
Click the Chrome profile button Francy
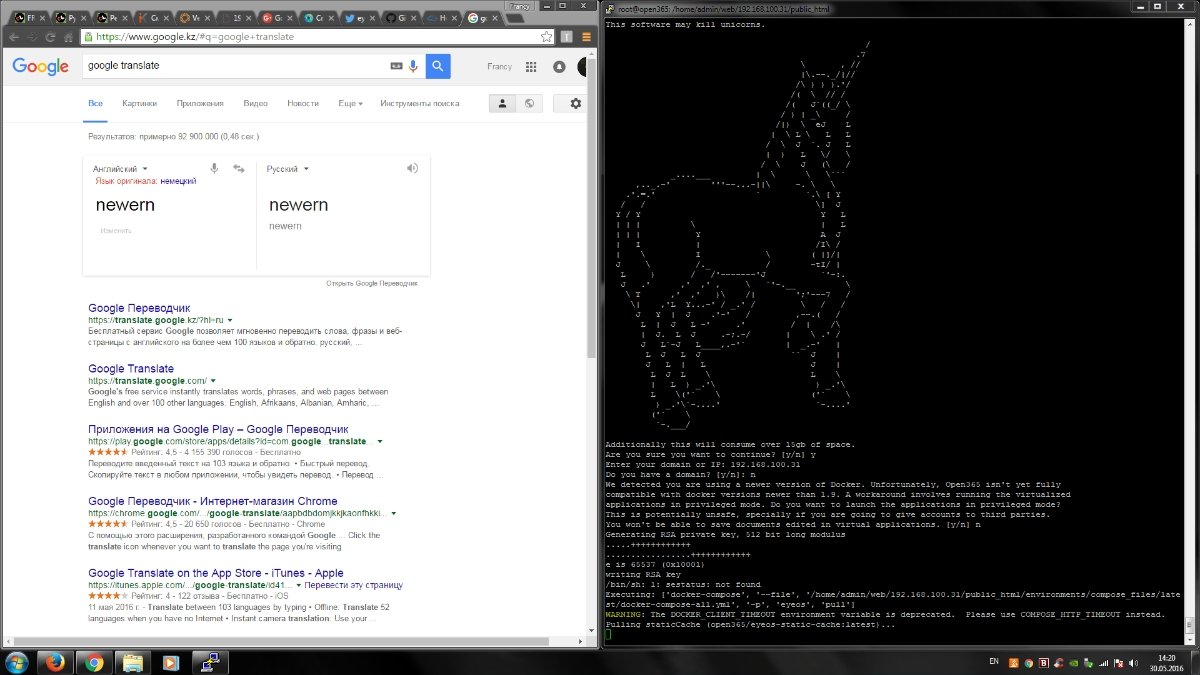pos(520,5)
